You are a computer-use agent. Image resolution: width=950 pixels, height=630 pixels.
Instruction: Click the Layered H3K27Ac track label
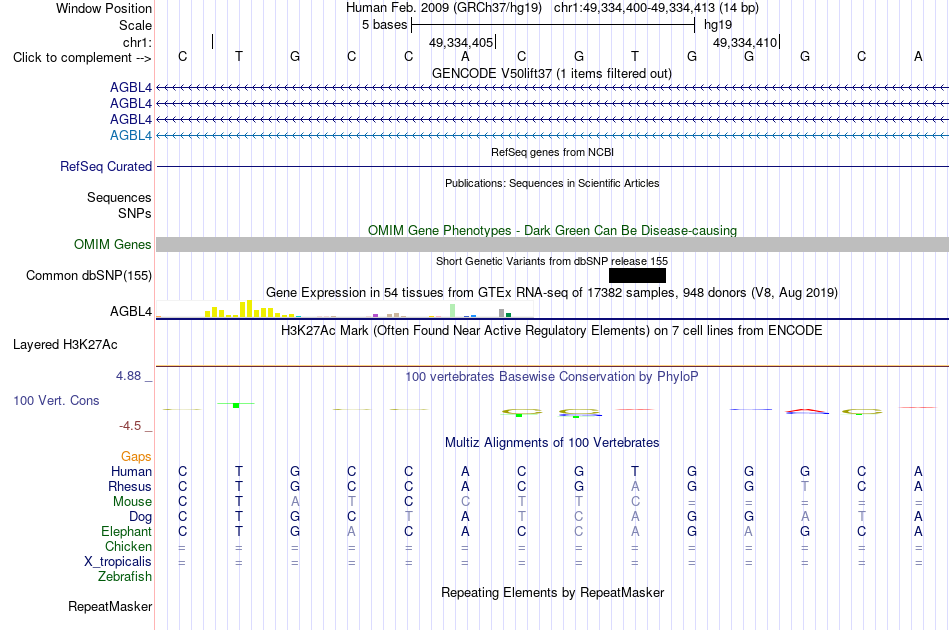click(65, 345)
